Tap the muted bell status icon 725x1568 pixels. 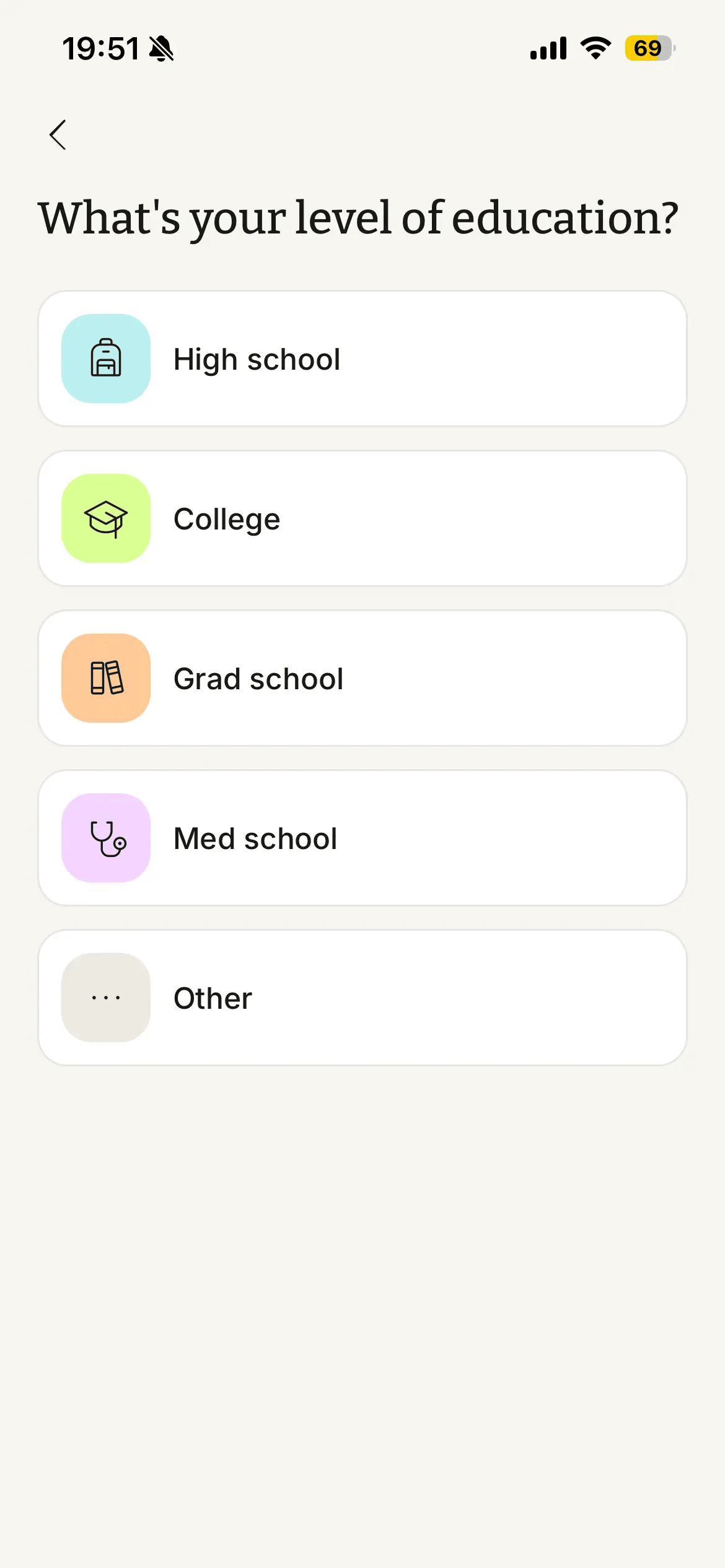tap(162, 48)
